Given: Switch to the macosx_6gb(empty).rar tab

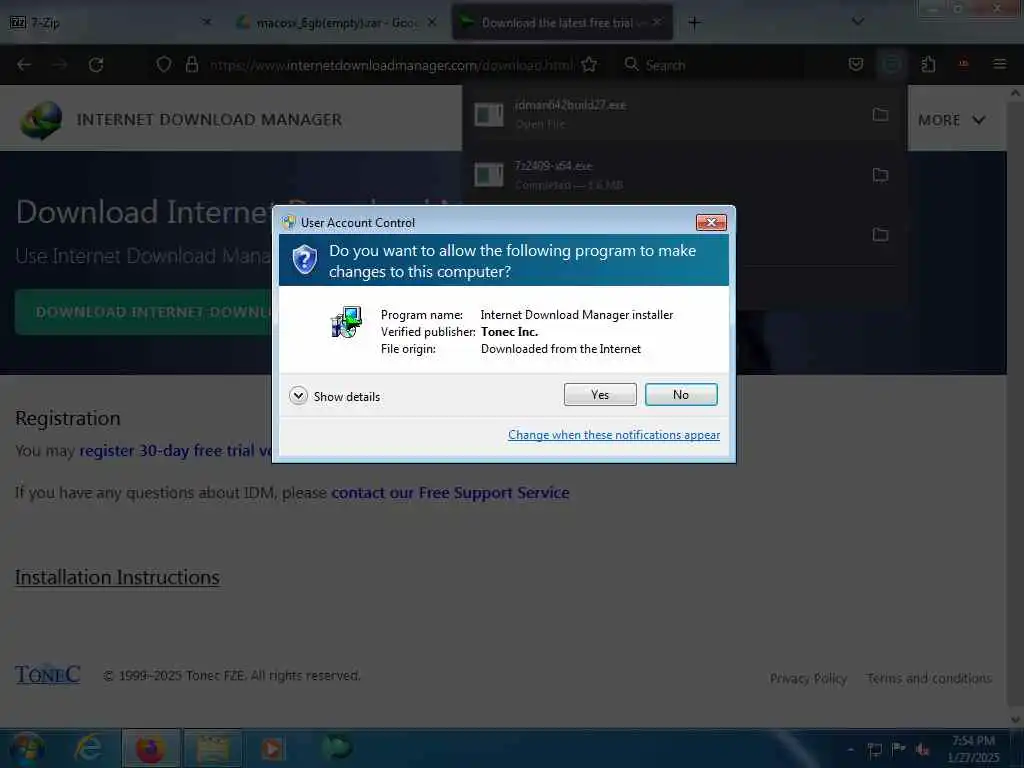Looking at the screenshot, I should click(336, 22).
